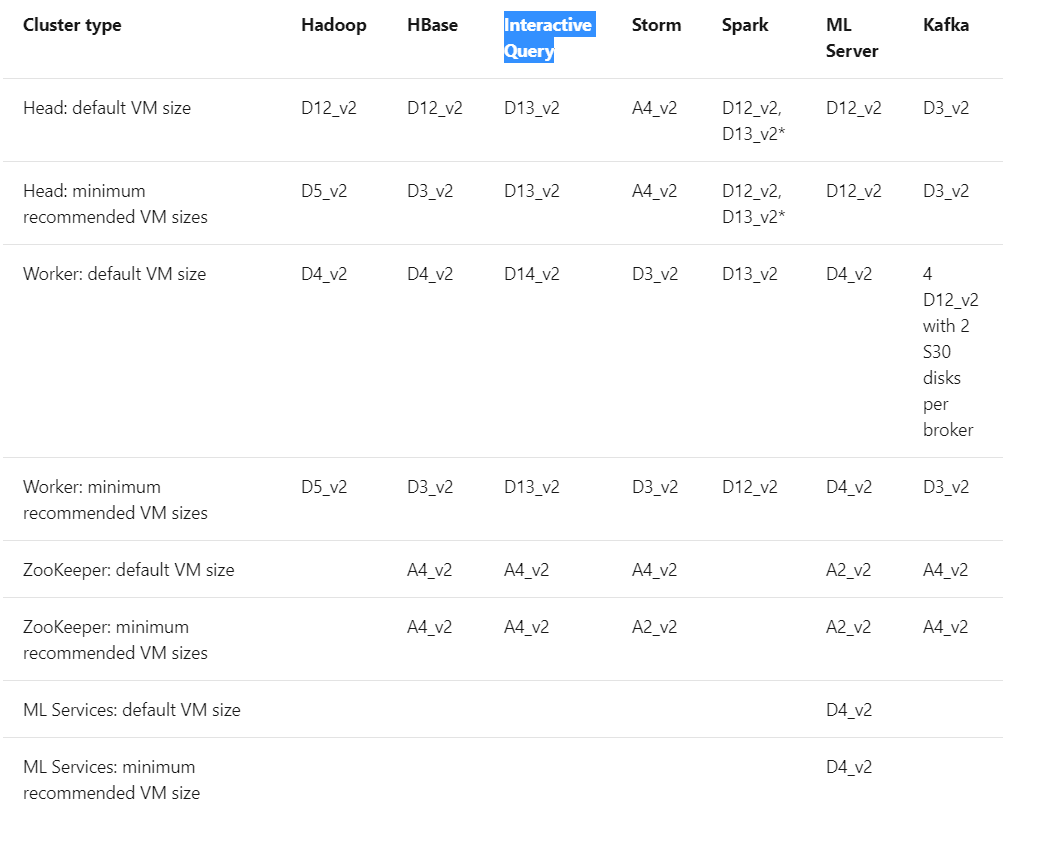This screenshot has width=1043, height=843.
Task: Select the Hadoop column header
Action: pos(333,25)
